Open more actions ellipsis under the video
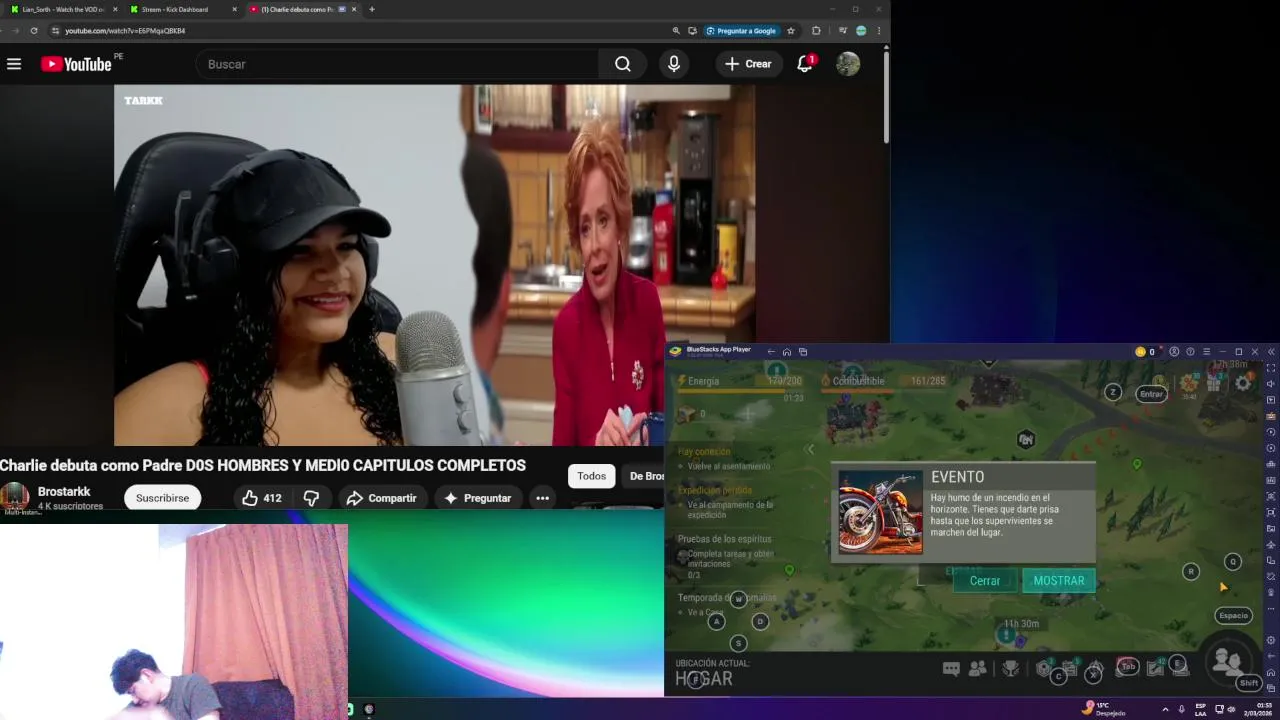This screenshot has width=1280, height=720. pos(542,498)
